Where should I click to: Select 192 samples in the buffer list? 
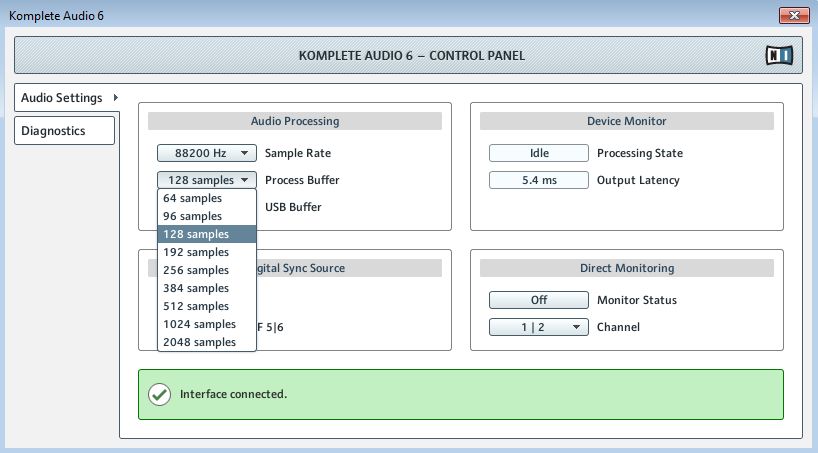point(207,252)
